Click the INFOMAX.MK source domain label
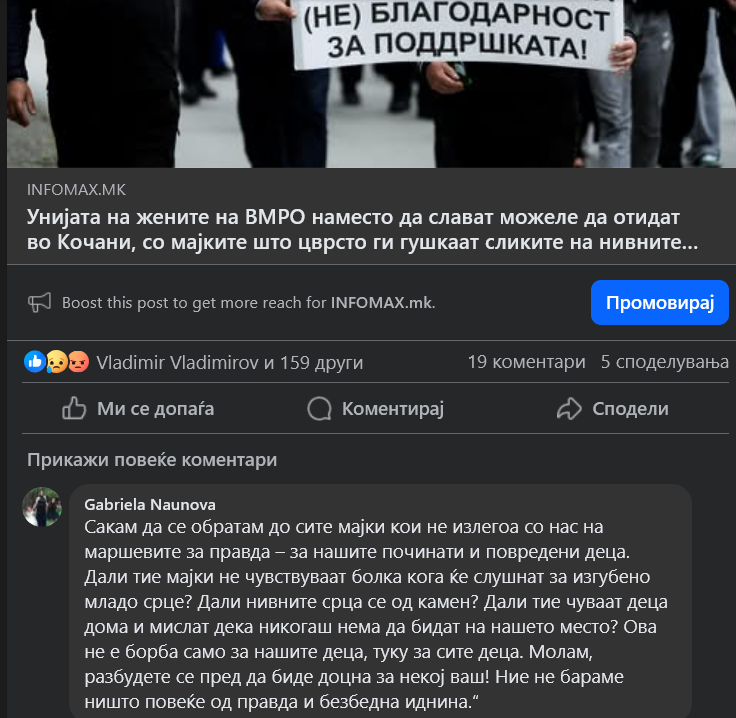The width and height of the screenshot is (736, 718). click(x=76, y=190)
